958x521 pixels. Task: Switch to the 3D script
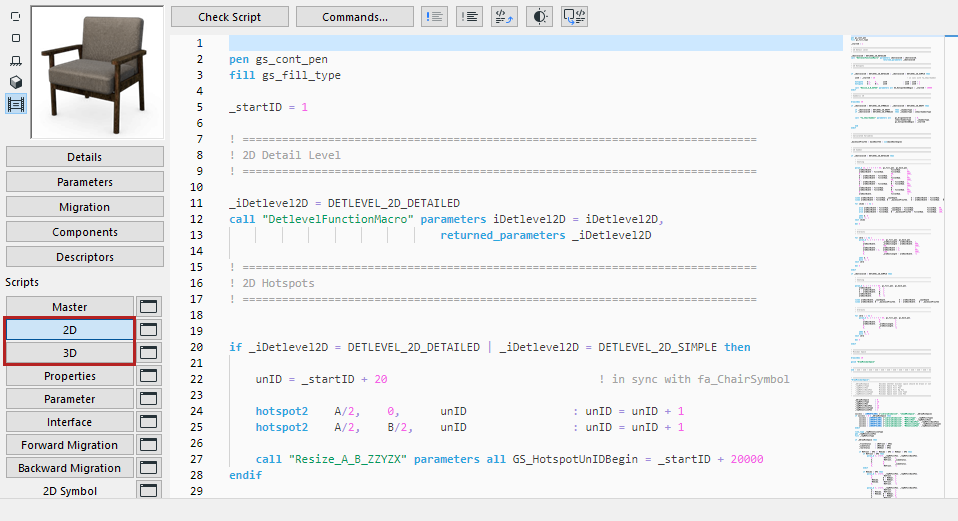click(x=70, y=353)
